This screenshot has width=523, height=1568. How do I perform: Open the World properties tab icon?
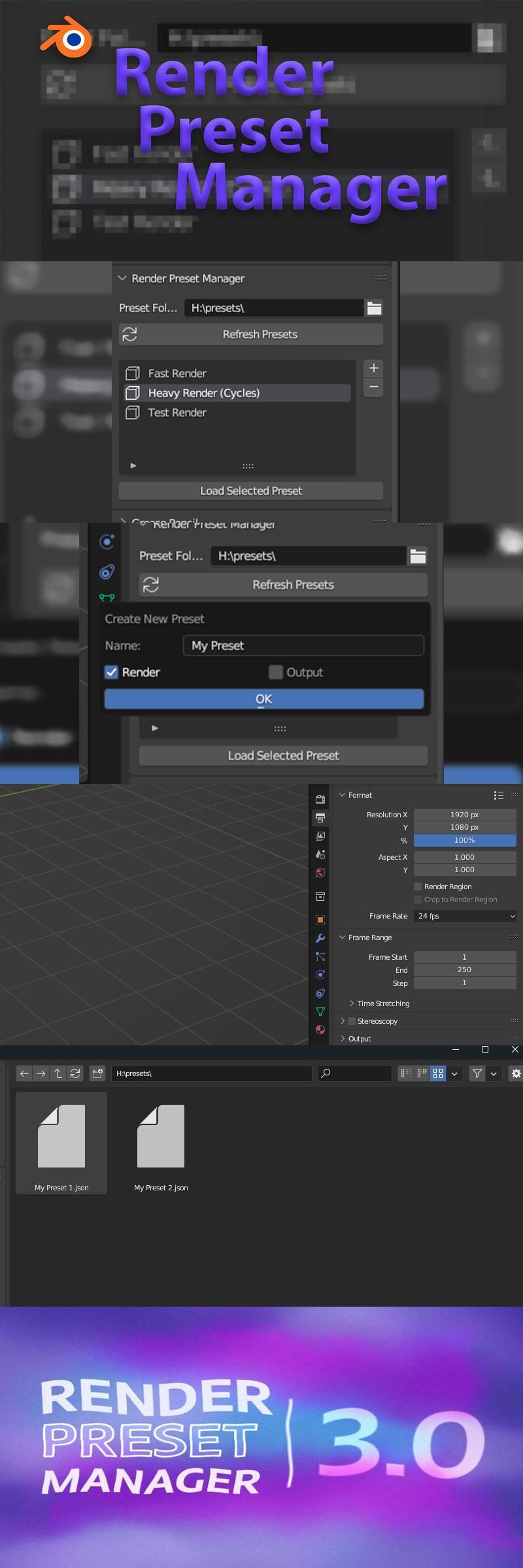[x=320, y=872]
